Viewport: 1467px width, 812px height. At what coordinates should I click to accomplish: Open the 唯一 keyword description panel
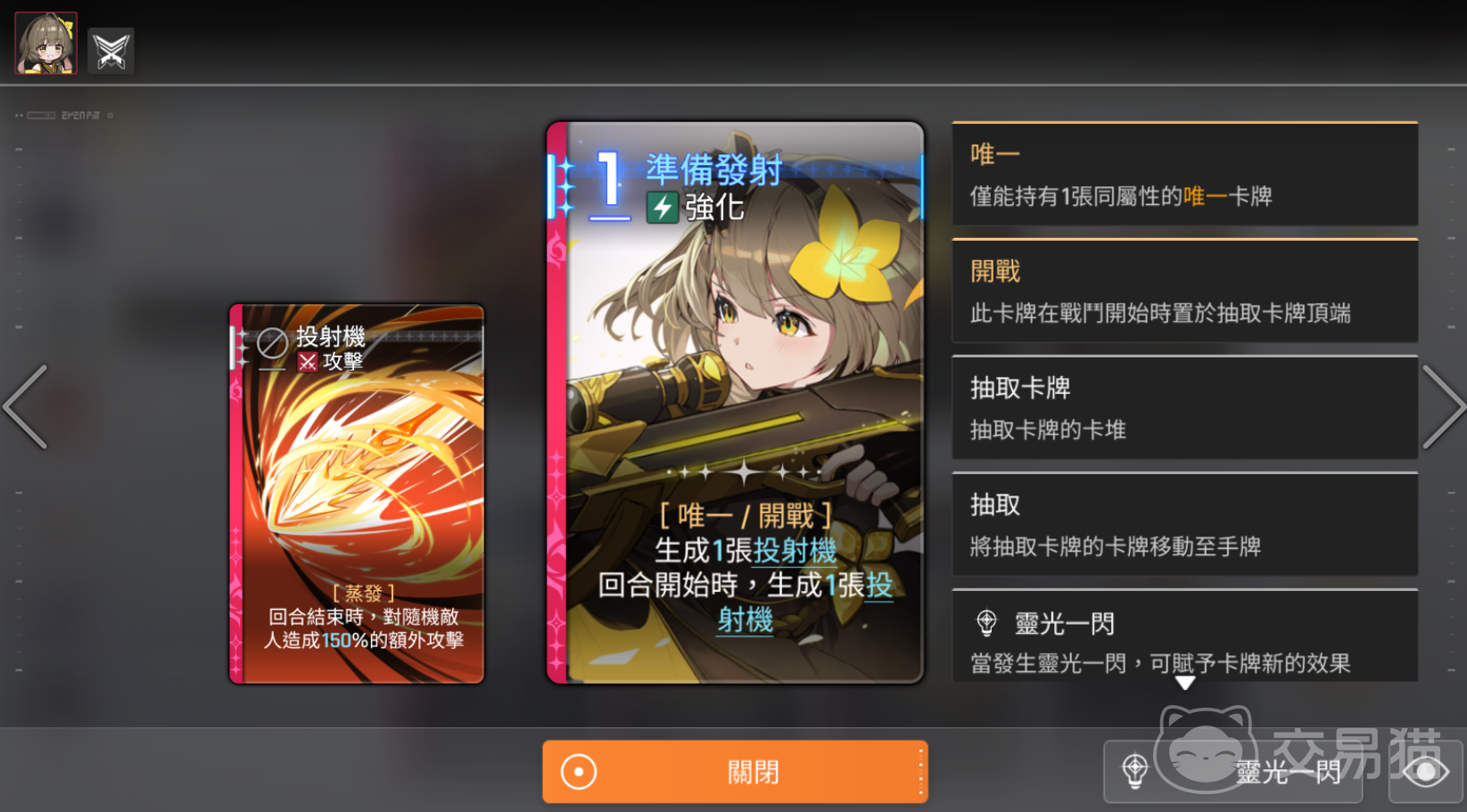click(1184, 174)
